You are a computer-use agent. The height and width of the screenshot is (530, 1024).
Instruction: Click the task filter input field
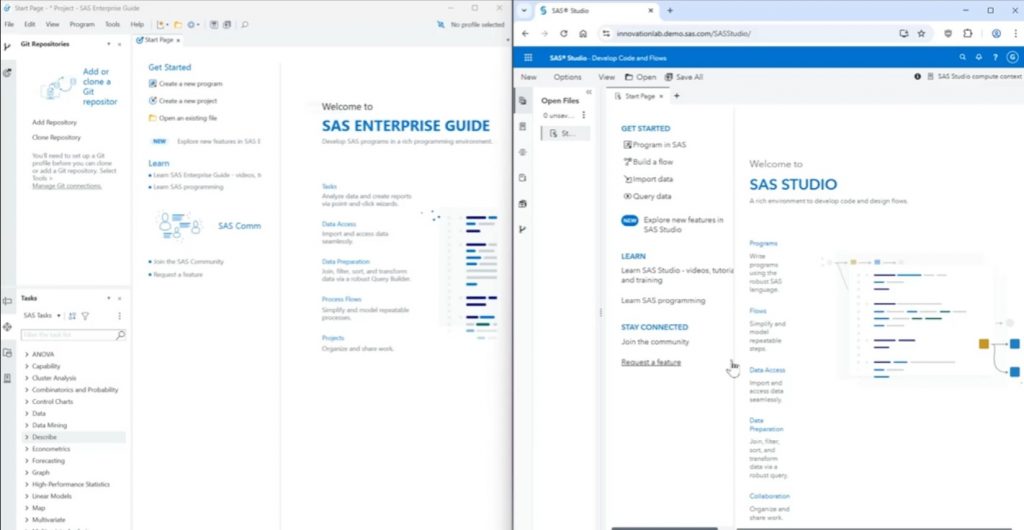tap(73, 335)
